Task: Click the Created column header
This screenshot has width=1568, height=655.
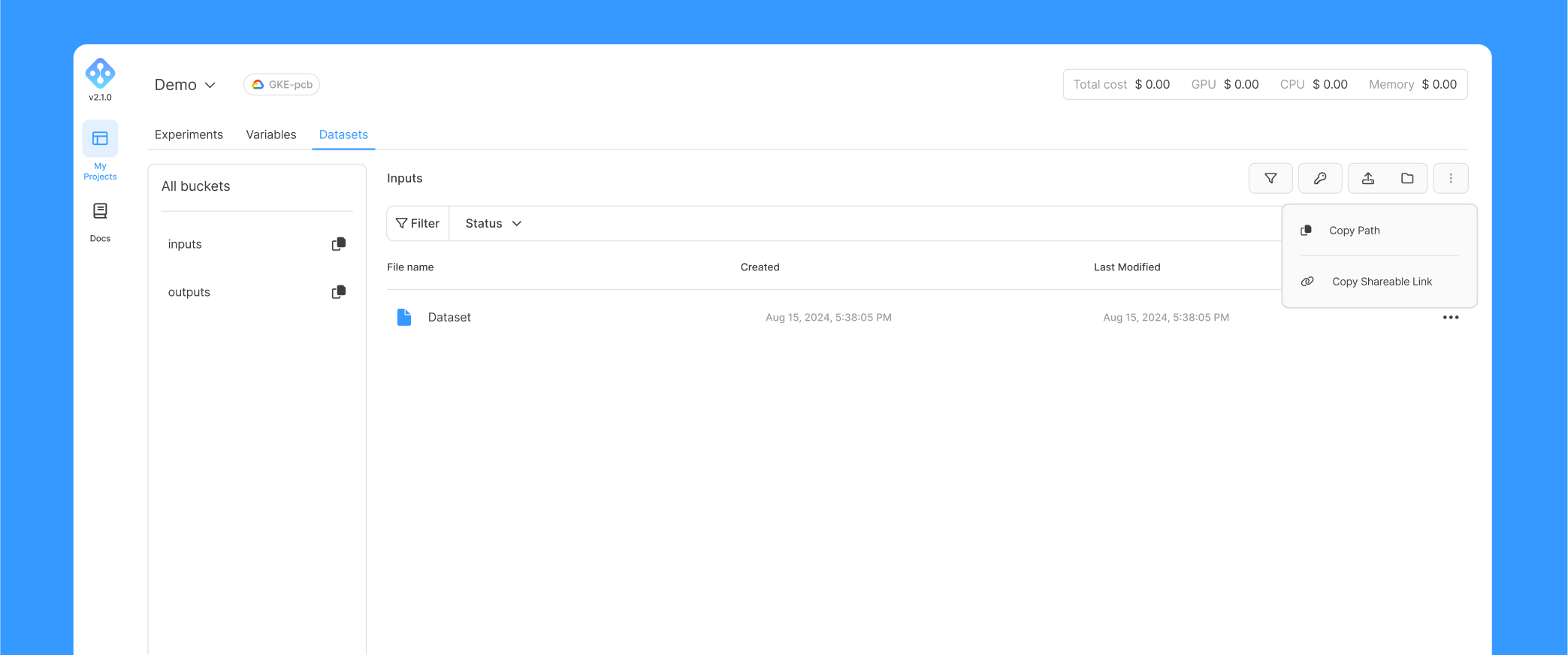Action: (760, 267)
